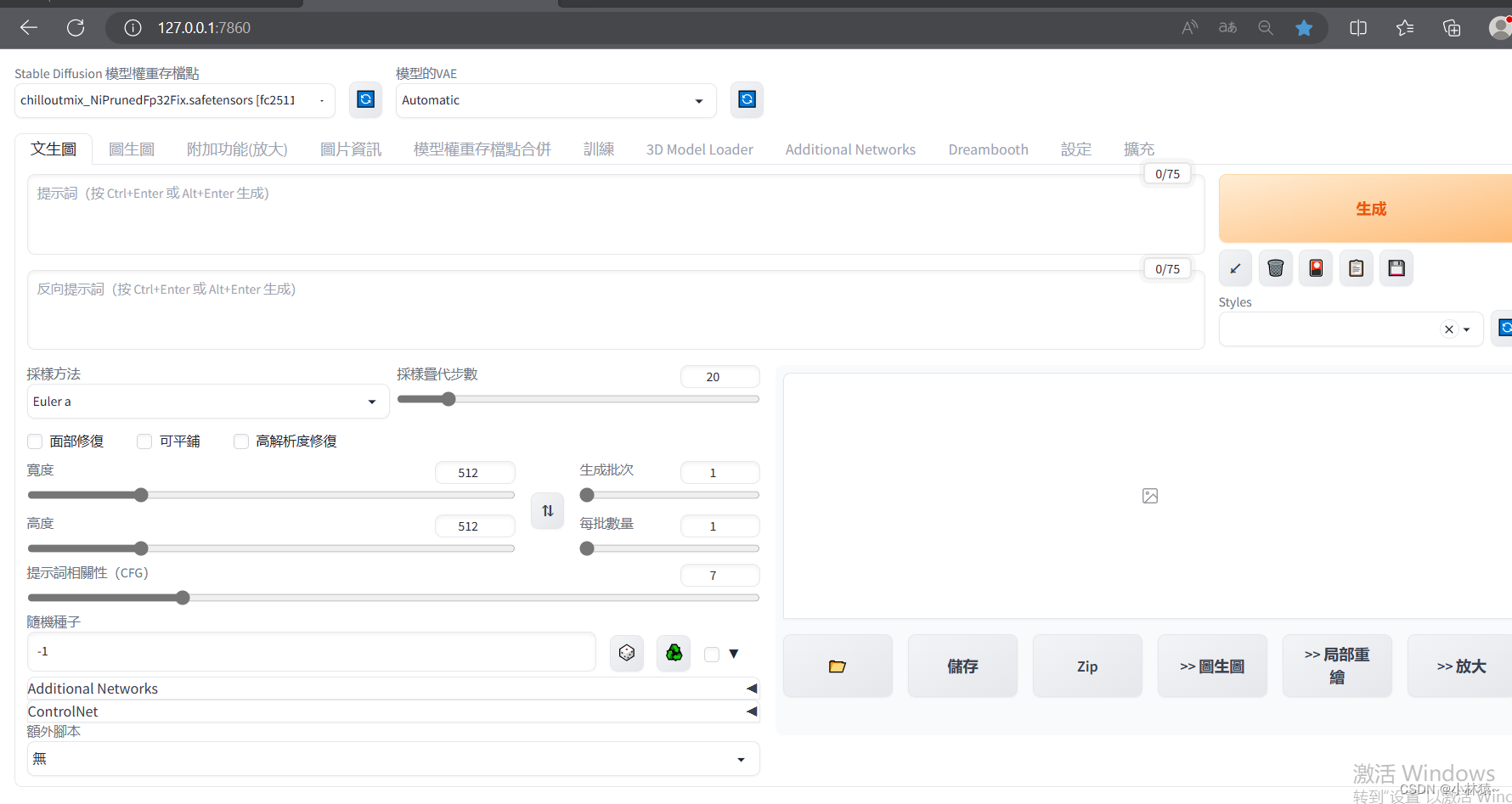Open the 額外腳本 script dropdown

393,759
